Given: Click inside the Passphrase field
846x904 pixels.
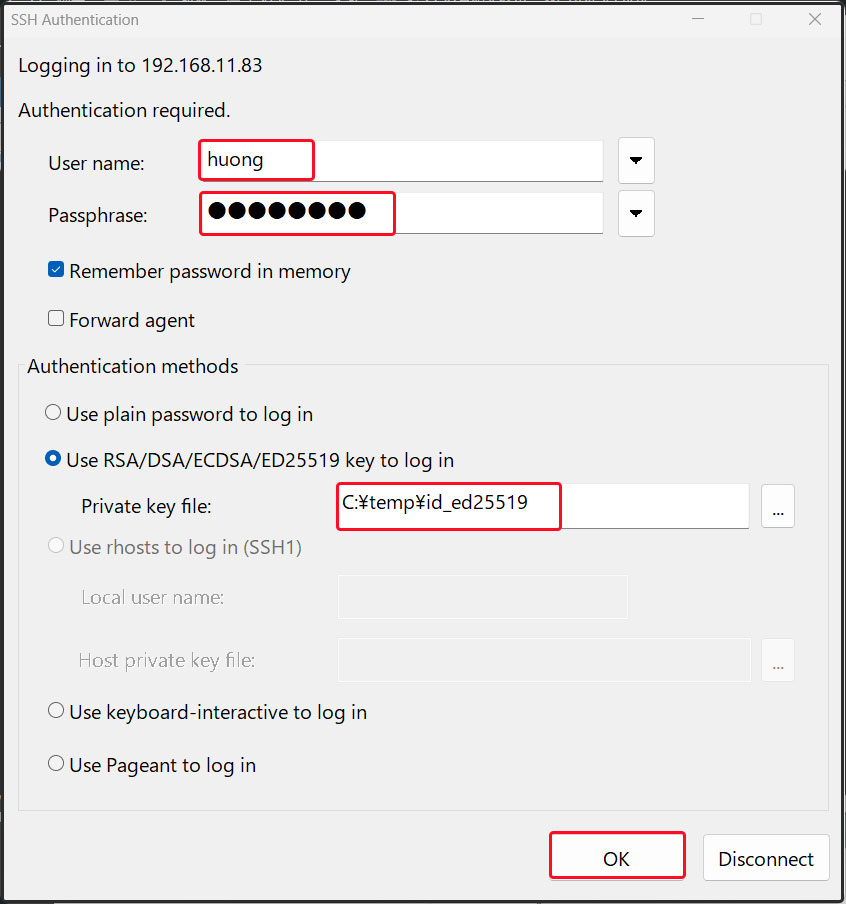Looking at the screenshot, I should [x=400, y=213].
